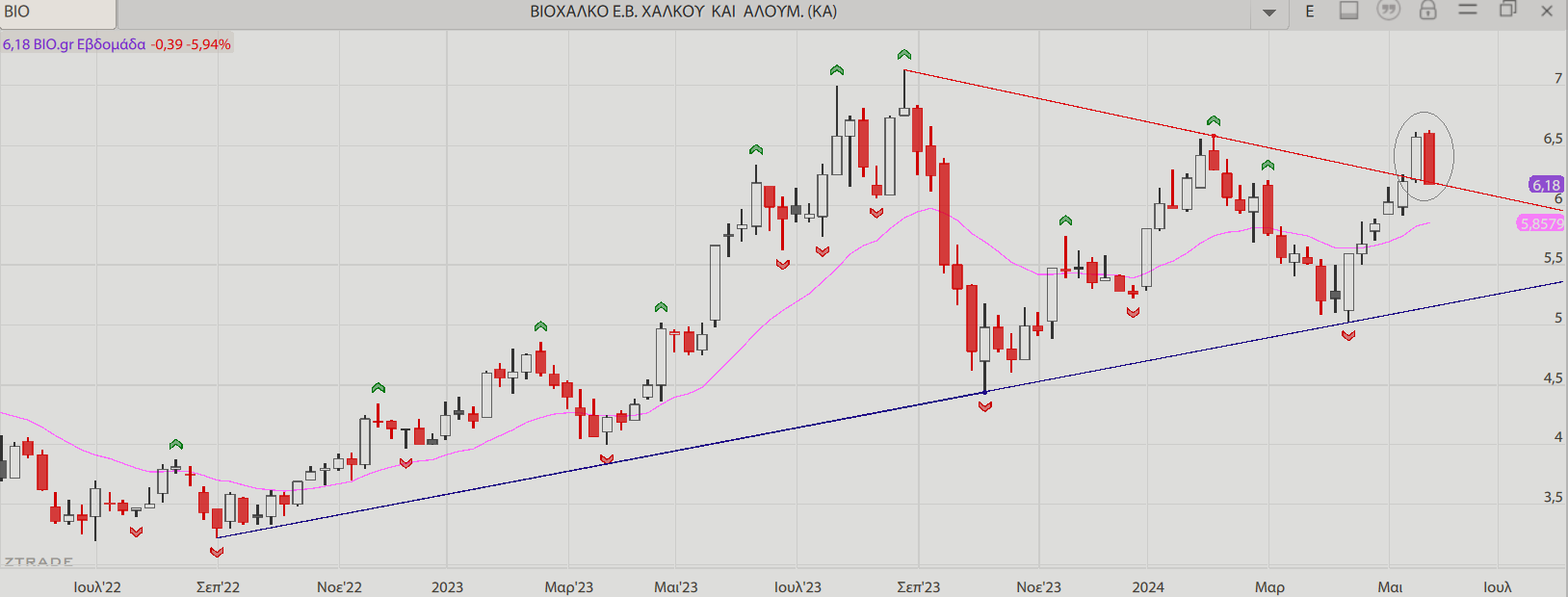Screen dimensions: 1568x597
Task: Open the two-line menu icon
Action: [1468, 10]
